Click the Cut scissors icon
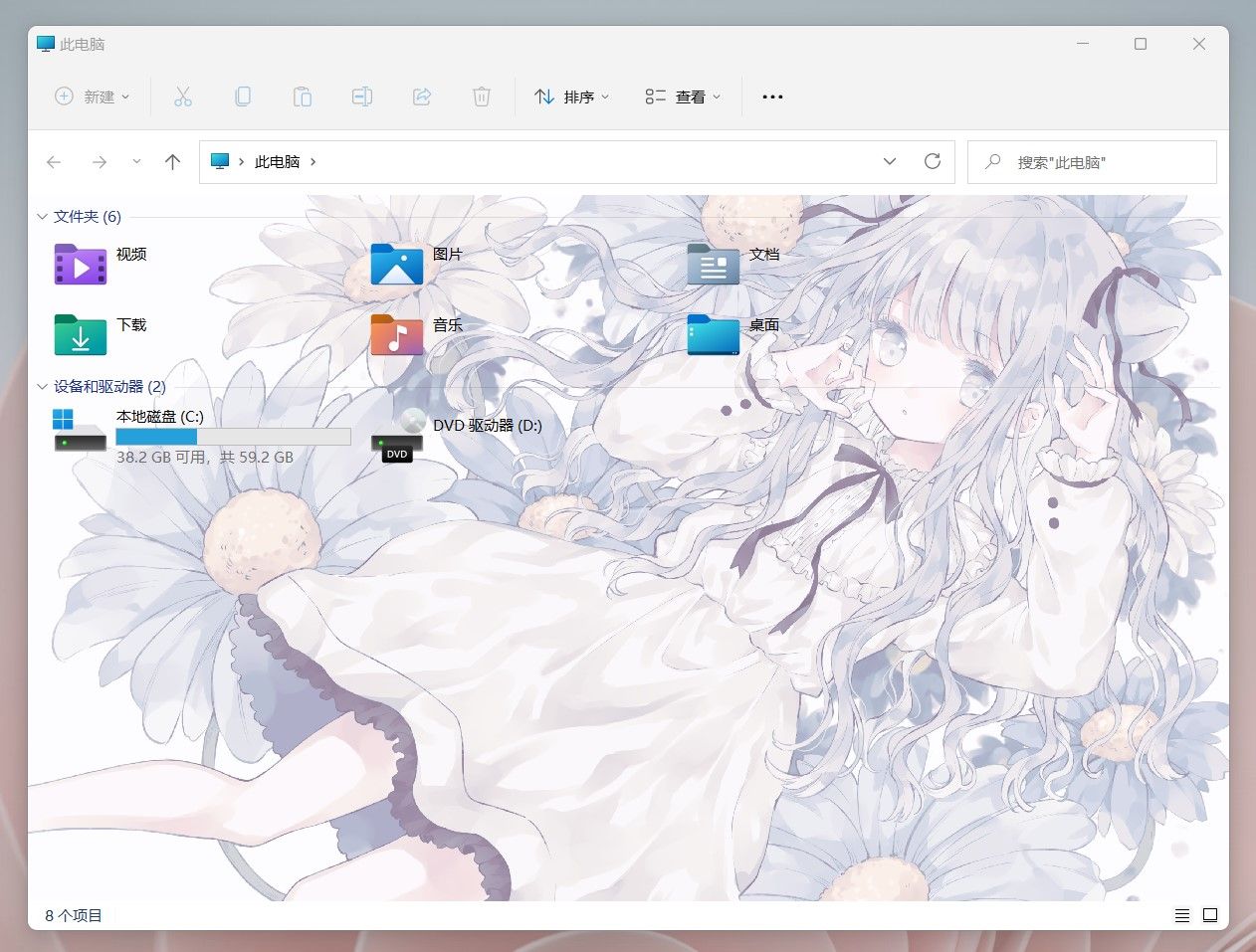This screenshot has width=1256, height=952. click(182, 96)
